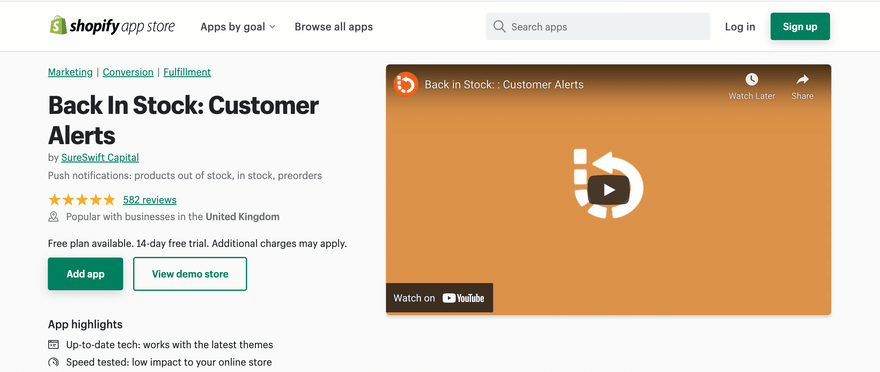
Task: Open Browse all apps menu
Action: tap(333, 26)
